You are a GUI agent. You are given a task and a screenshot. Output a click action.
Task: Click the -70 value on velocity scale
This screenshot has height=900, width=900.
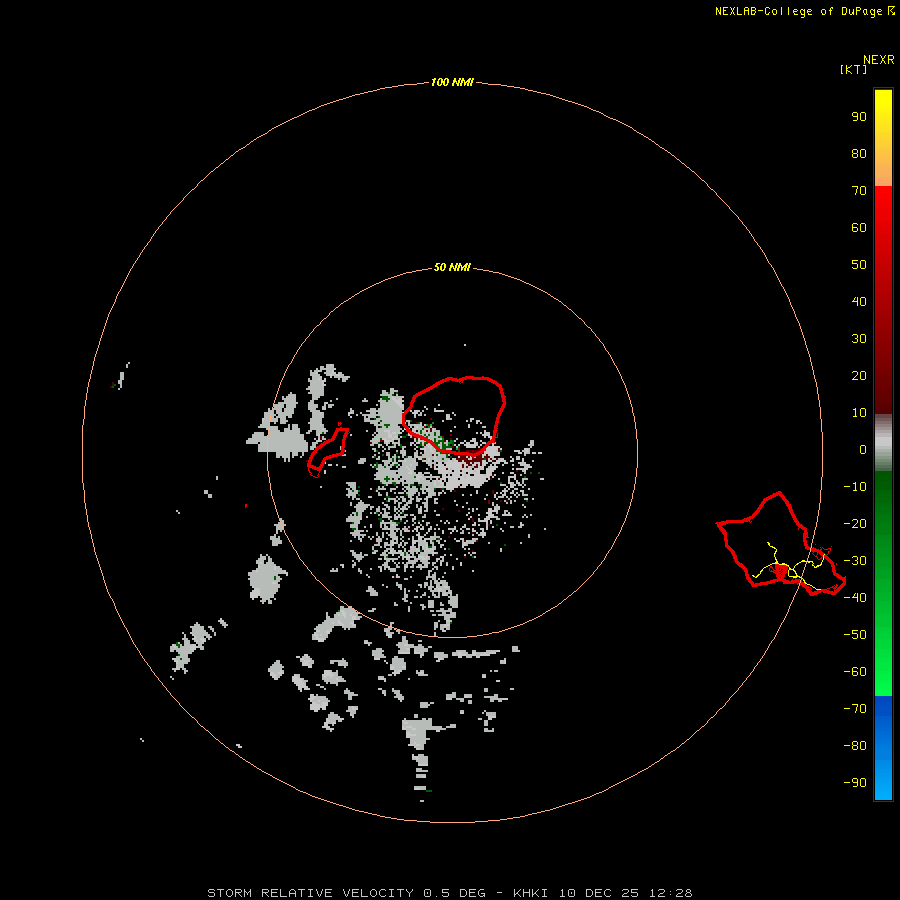pos(855,709)
